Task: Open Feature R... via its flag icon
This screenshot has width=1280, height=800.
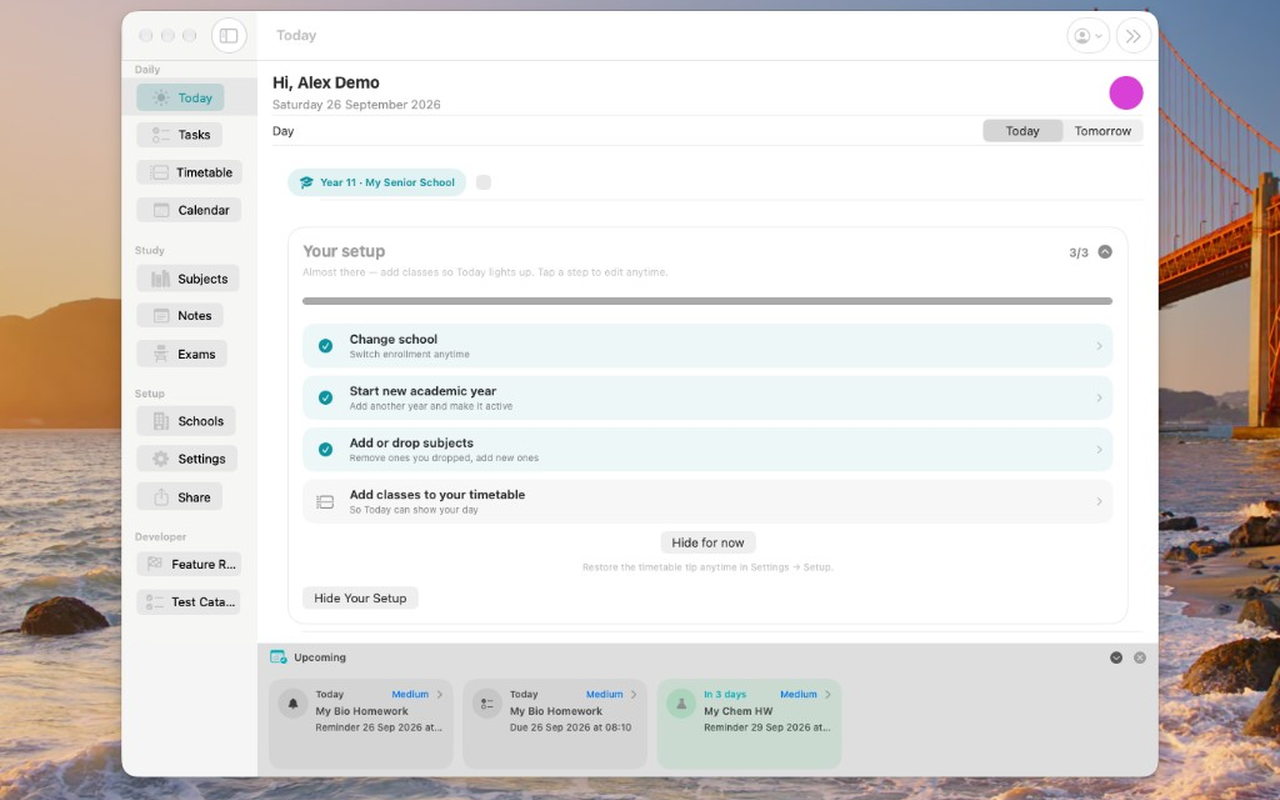Action: (x=155, y=564)
